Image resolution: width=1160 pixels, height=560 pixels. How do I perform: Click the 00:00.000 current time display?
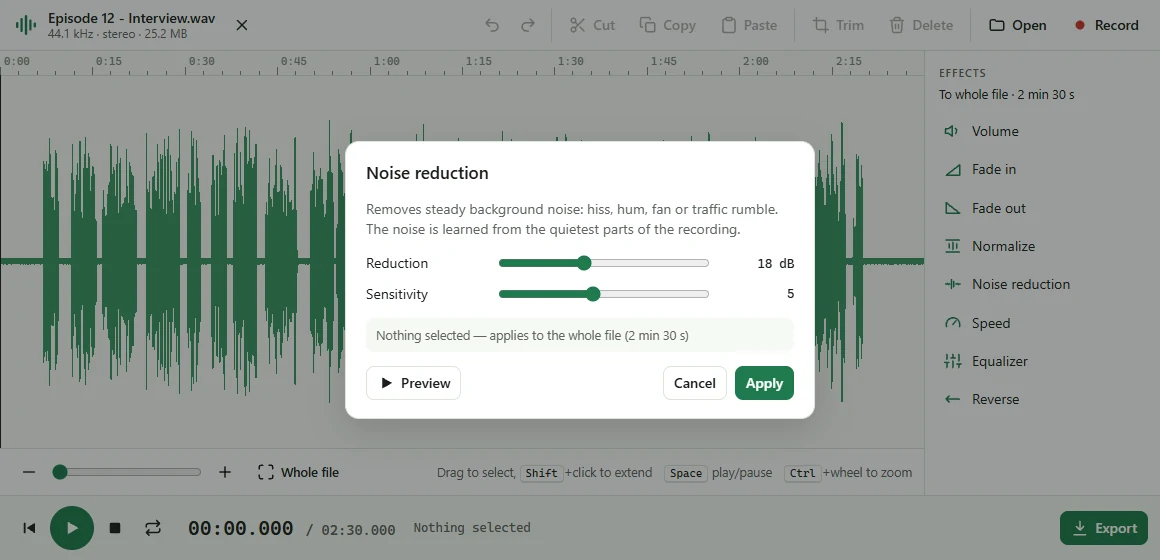(240, 528)
